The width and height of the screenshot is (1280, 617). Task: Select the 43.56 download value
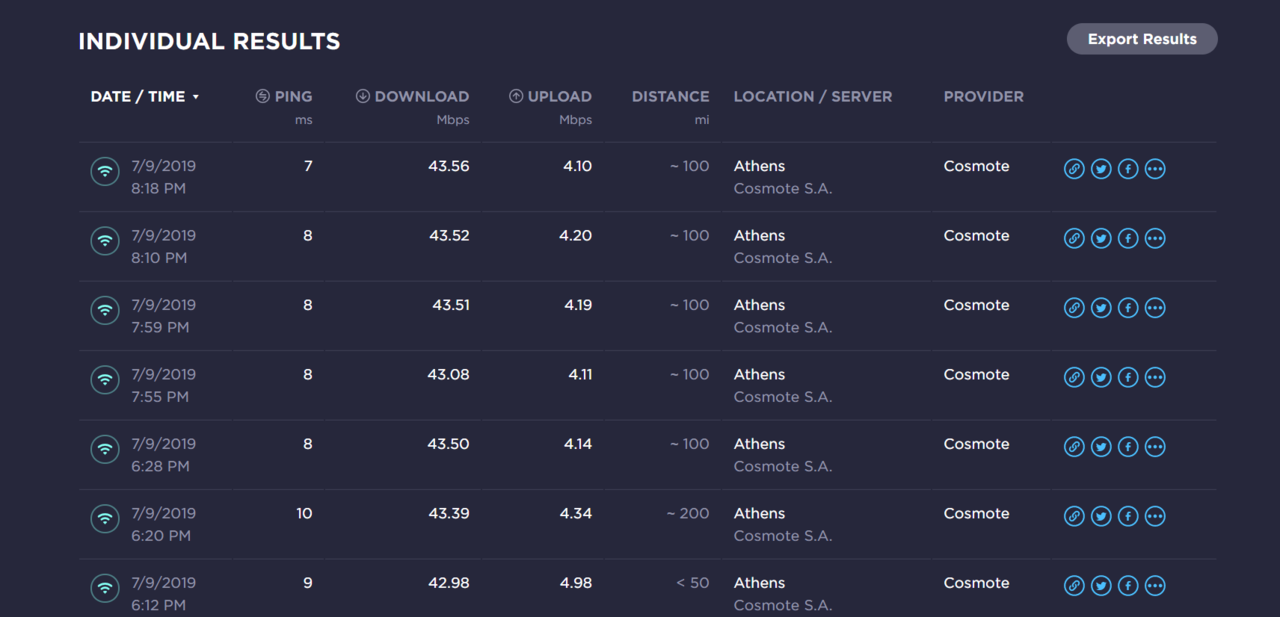pos(449,166)
